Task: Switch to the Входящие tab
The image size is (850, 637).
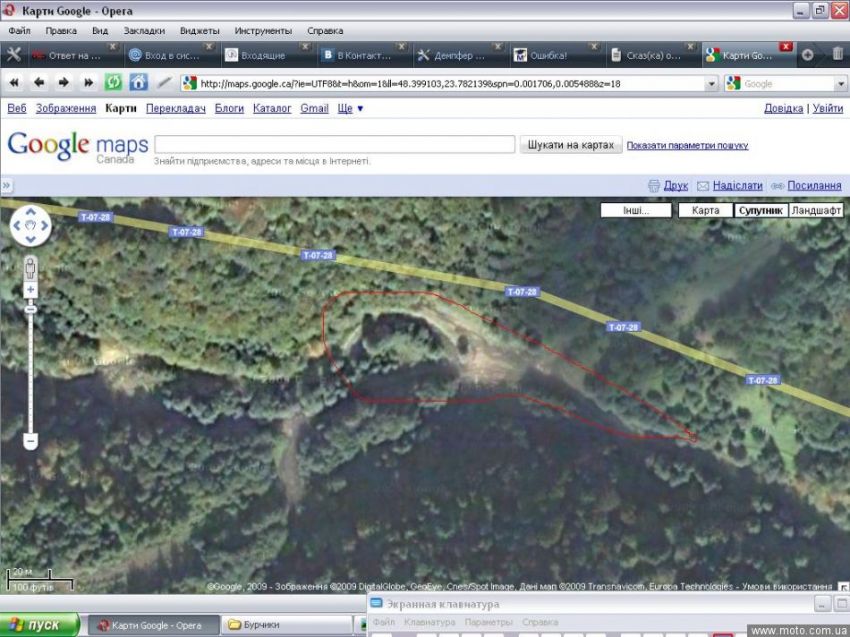Action: point(262,55)
